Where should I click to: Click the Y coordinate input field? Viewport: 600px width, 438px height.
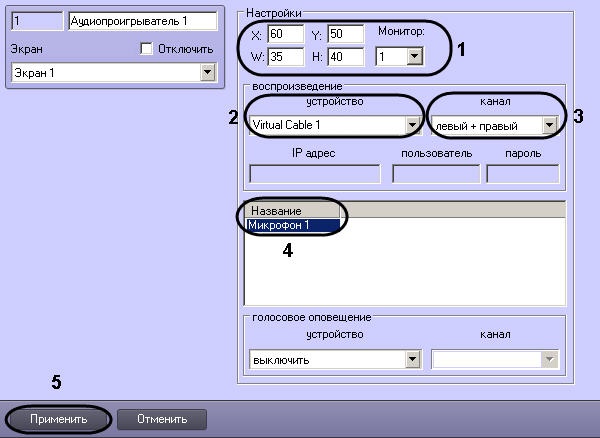(345, 37)
